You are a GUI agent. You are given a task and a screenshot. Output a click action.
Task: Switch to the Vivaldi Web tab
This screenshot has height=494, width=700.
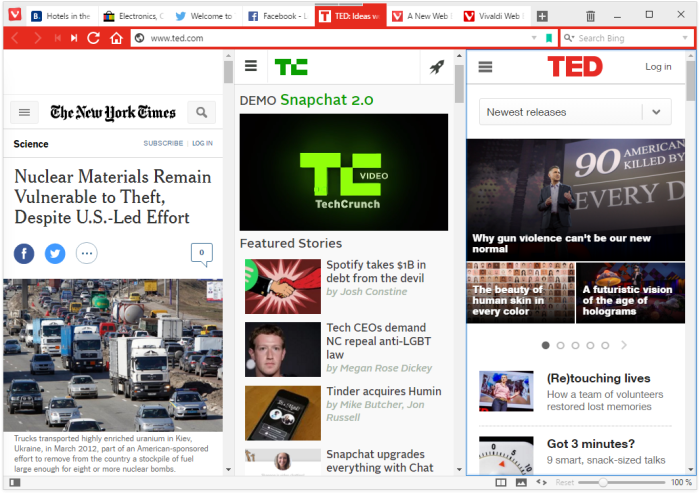(495, 17)
